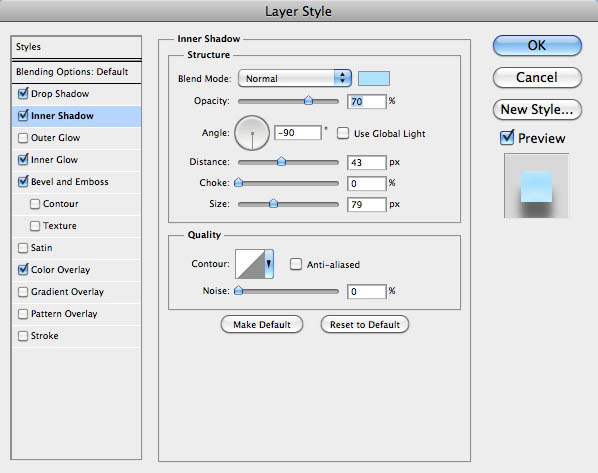Expand the Contour dropdown arrow
This screenshot has height=473, width=598.
269,264
